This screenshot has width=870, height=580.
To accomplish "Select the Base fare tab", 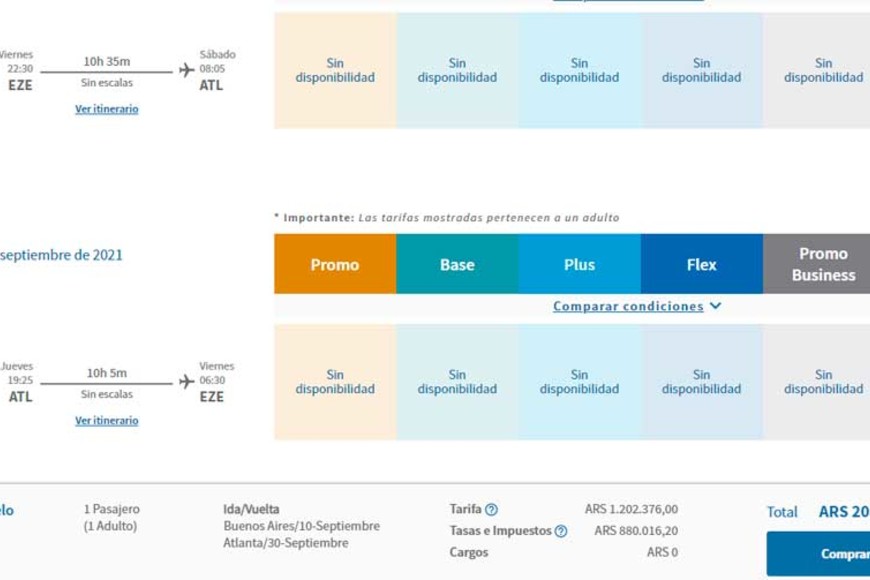I will [457, 265].
